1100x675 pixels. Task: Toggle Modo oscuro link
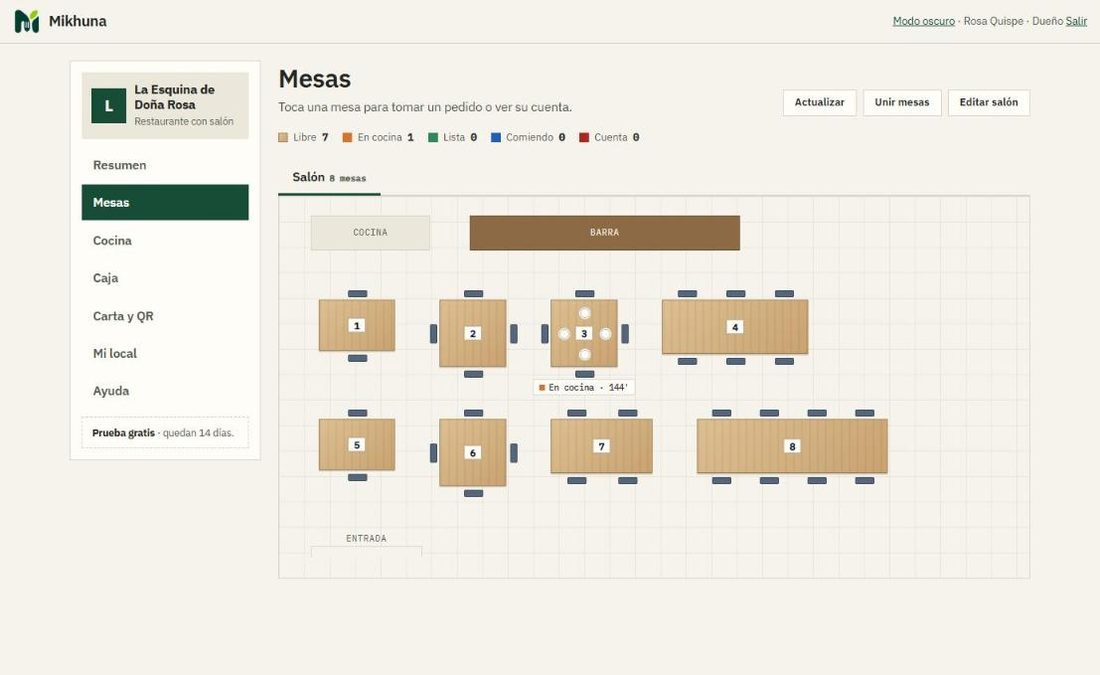923,21
